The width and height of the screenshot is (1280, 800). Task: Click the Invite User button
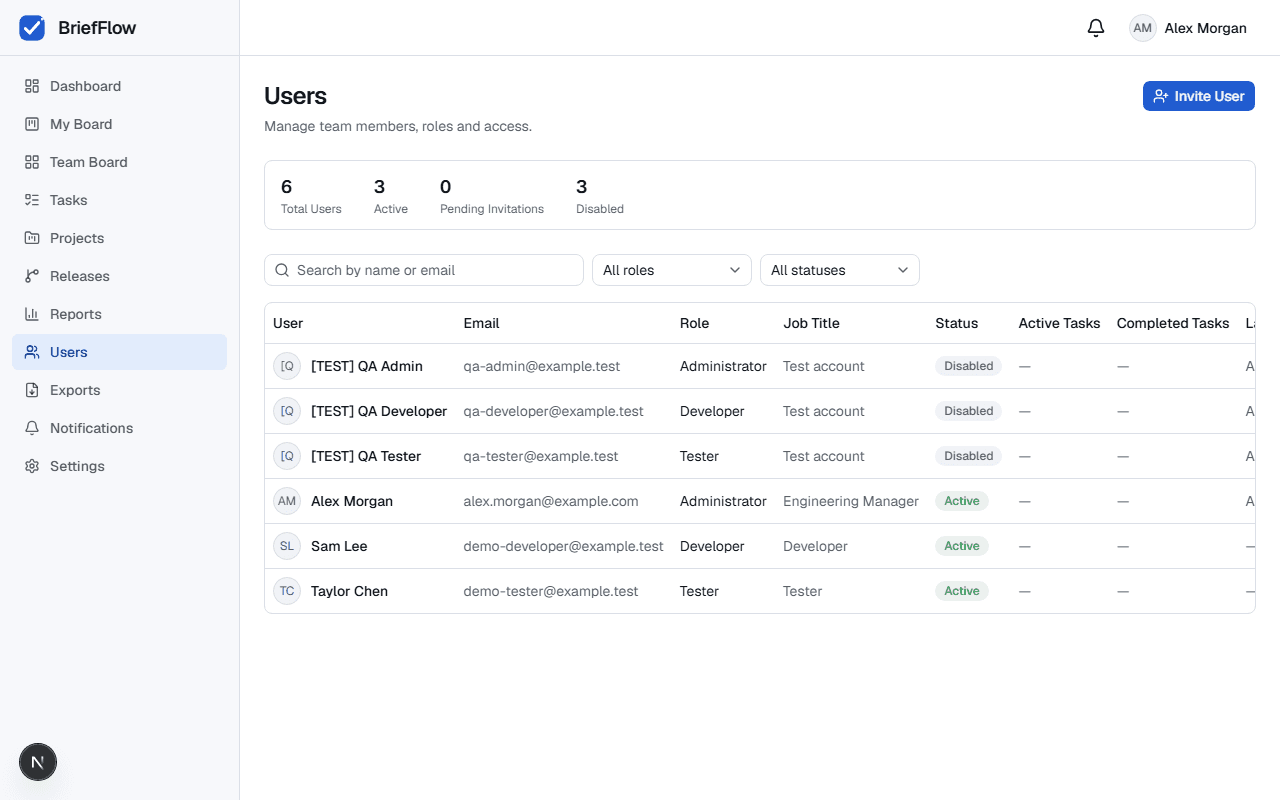[1199, 96]
